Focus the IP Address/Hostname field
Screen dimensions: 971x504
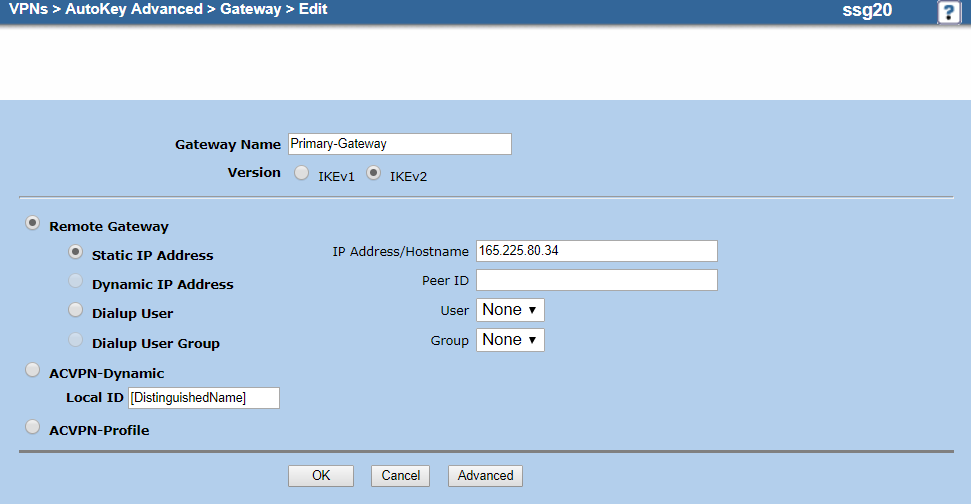pyautogui.click(x=596, y=250)
